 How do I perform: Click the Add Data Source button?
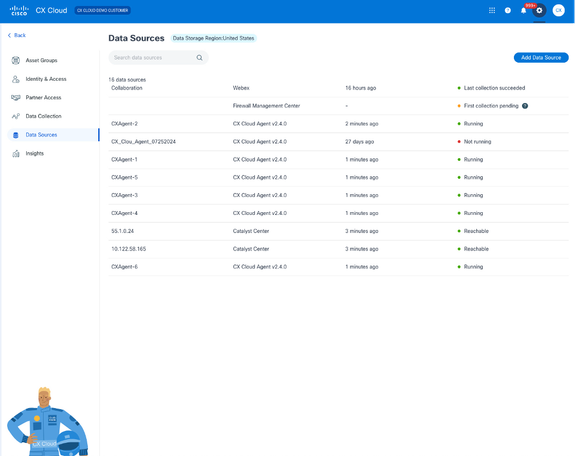pyautogui.click(x=541, y=58)
